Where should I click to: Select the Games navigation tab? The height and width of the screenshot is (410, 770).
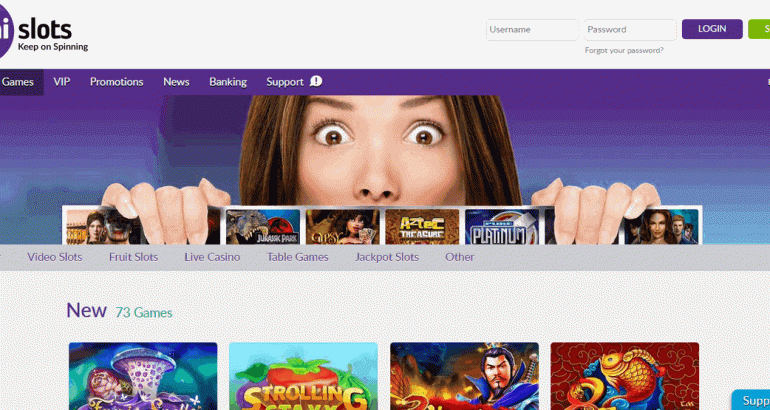coord(20,82)
